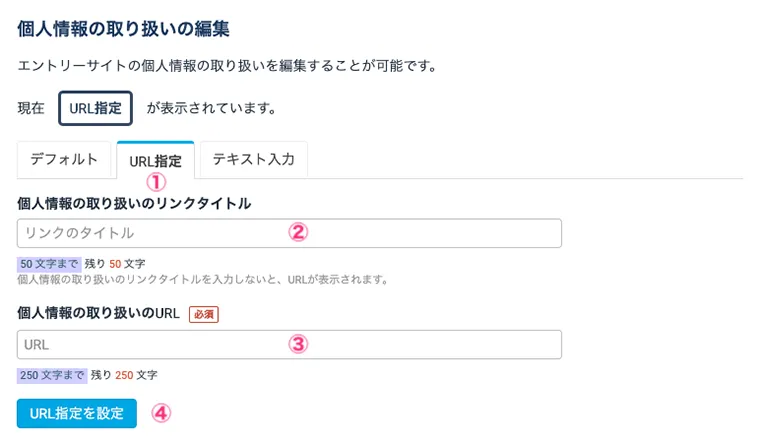The width and height of the screenshot is (760, 443).
Task: Click the 250文字まで limit badge
Action: (x=52, y=375)
